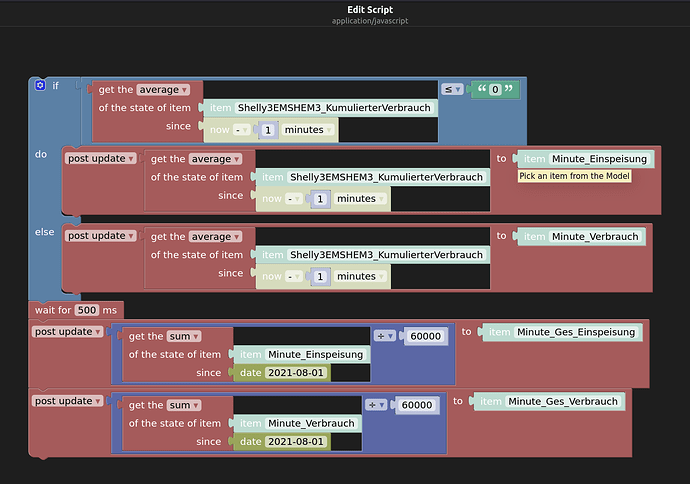Open the post update dropdown in the else section
This screenshot has height=484, width=690.
click(x=101, y=236)
